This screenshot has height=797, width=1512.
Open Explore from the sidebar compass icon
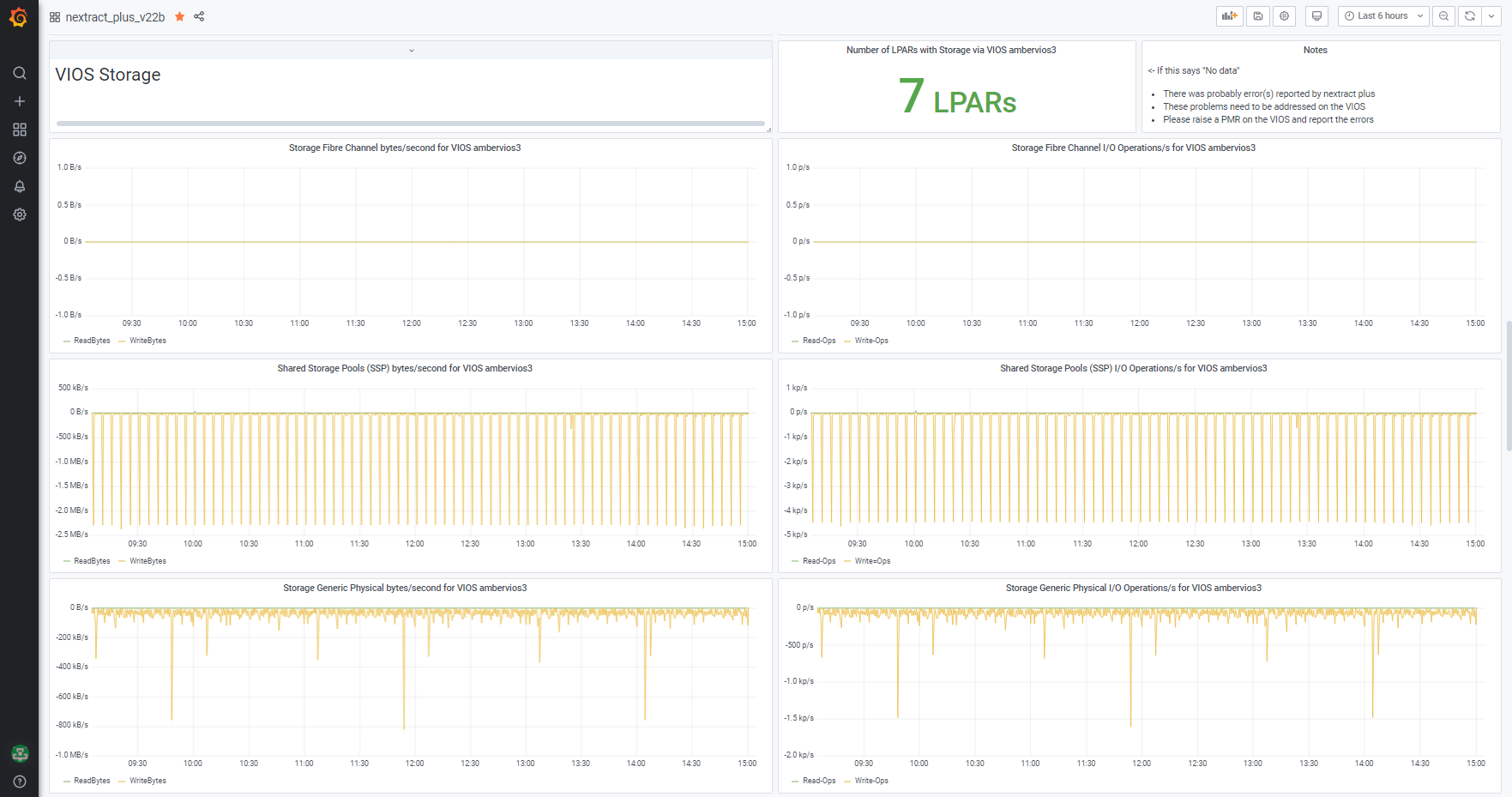click(20, 158)
